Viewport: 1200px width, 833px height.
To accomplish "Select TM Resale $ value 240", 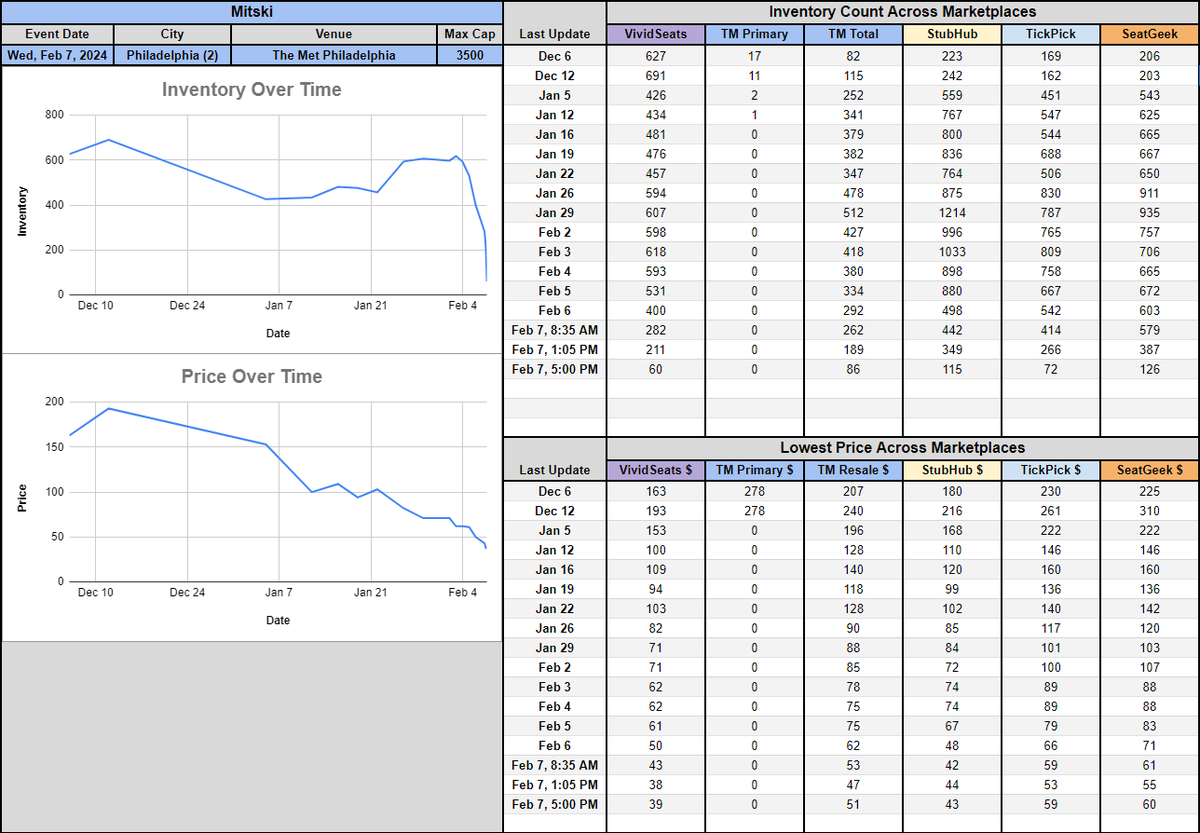I will (x=853, y=511).
